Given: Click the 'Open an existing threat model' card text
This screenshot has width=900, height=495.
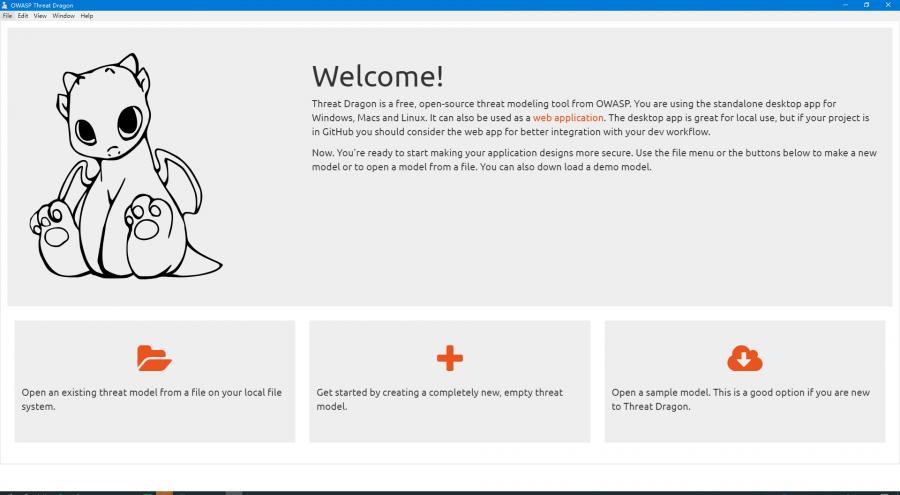Looking at the screenshot, I should coord(152,399).
